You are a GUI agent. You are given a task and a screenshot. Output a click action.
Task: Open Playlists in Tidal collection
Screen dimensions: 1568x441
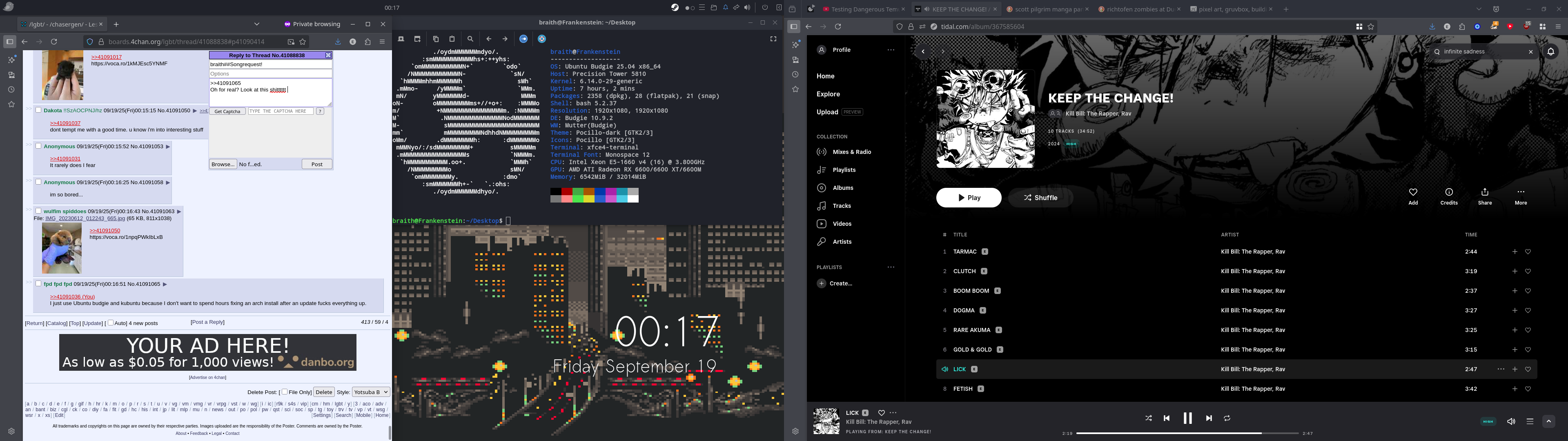[836, 170]
